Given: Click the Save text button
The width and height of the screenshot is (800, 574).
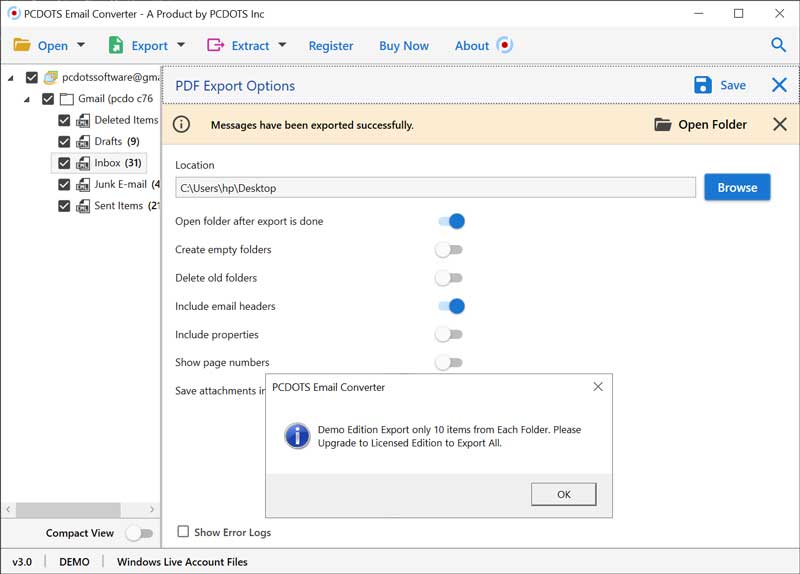Looking at the screenshot, I should tap(733, 85).
